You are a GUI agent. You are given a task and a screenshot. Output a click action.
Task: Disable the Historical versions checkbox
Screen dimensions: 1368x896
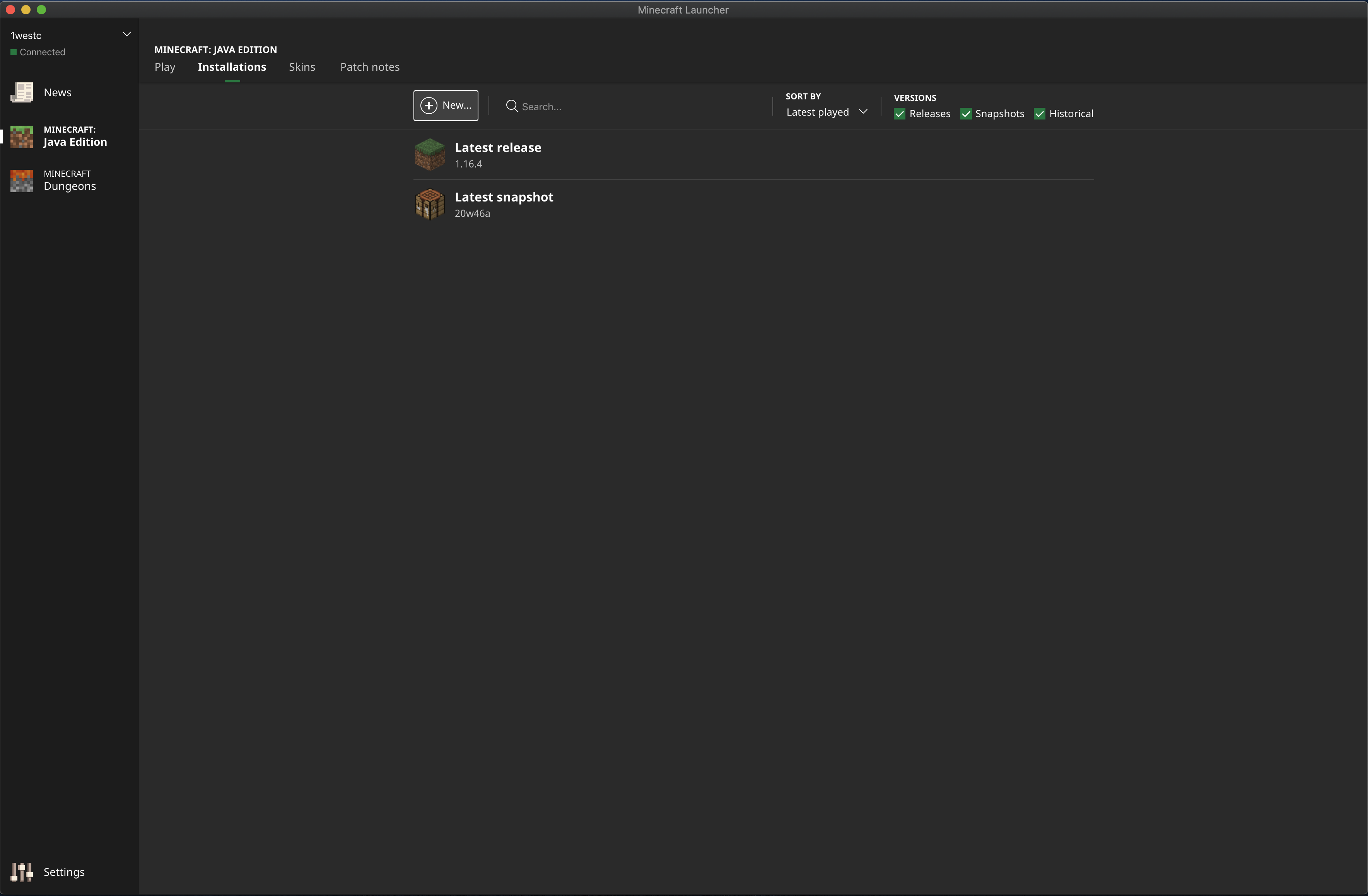[1039, 114]
